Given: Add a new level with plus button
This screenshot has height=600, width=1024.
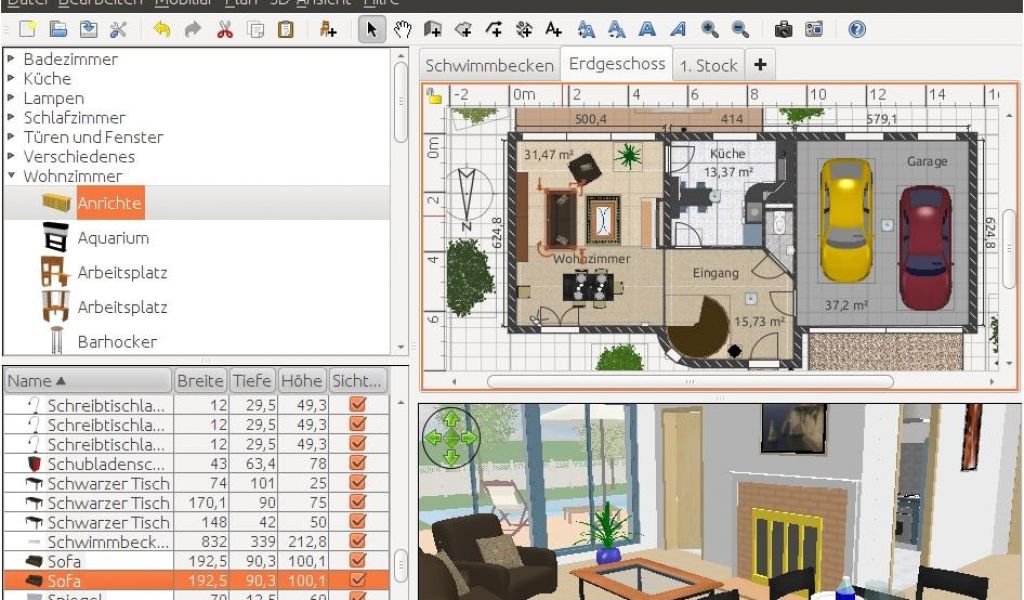Looking at the screenshot, I should pos(760,65).
